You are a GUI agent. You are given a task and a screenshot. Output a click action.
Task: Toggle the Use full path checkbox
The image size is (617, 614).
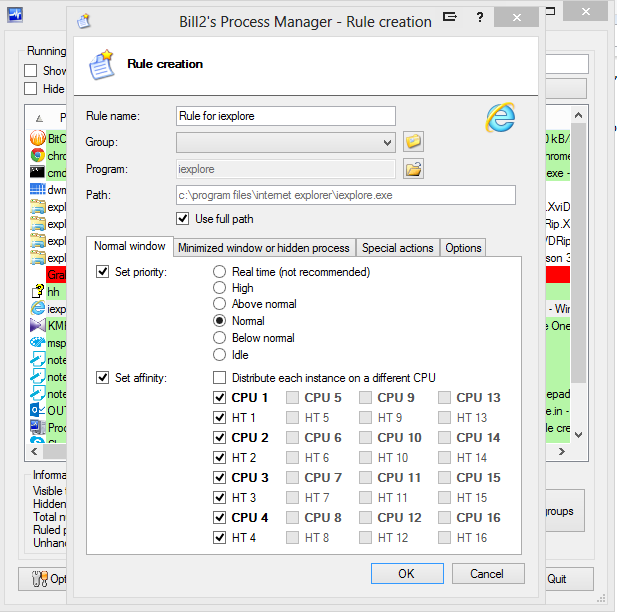(183, 218)
